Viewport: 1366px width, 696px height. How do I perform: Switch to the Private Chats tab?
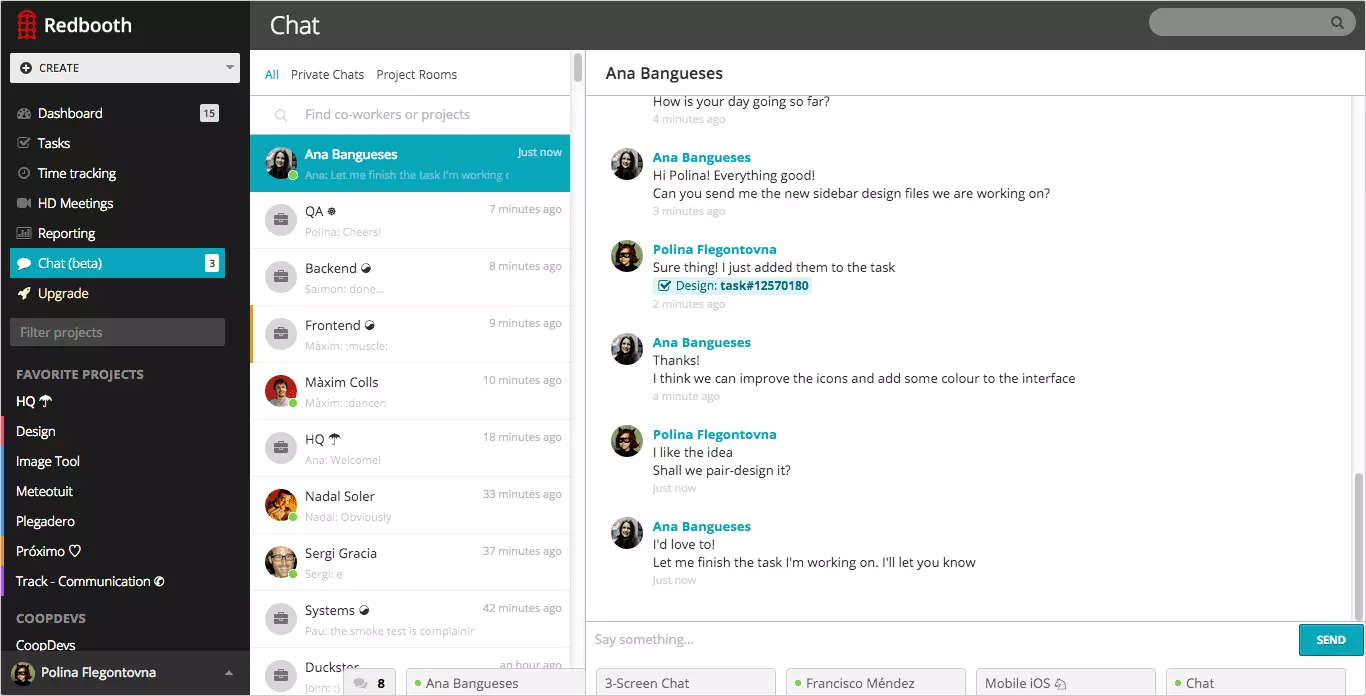tap(327, 75)
